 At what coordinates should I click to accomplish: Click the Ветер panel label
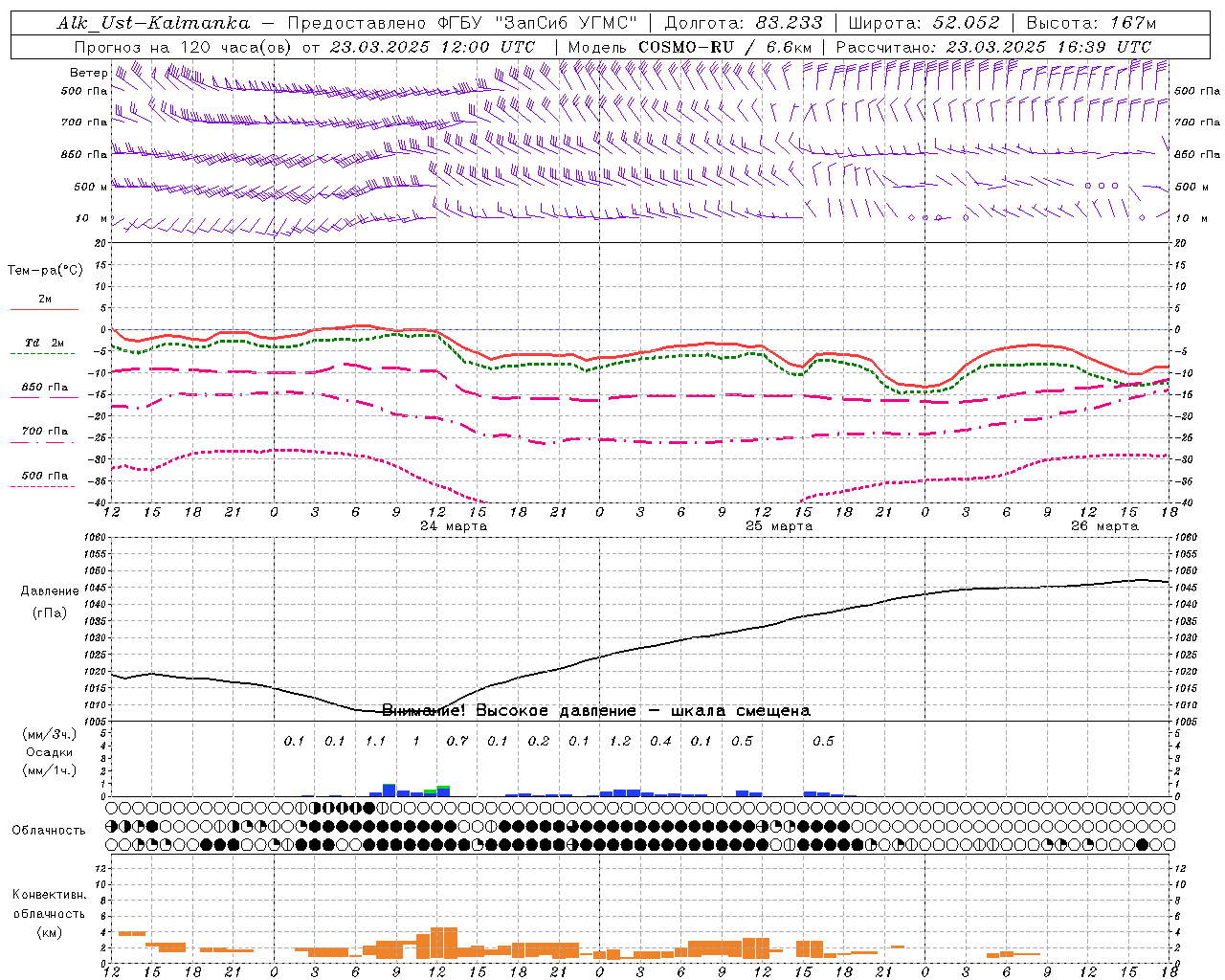coord(88,73)
